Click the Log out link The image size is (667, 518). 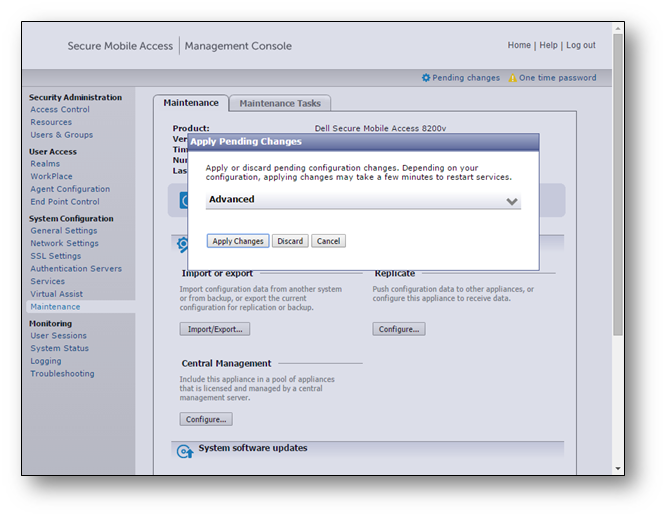[x=580, y=45]
